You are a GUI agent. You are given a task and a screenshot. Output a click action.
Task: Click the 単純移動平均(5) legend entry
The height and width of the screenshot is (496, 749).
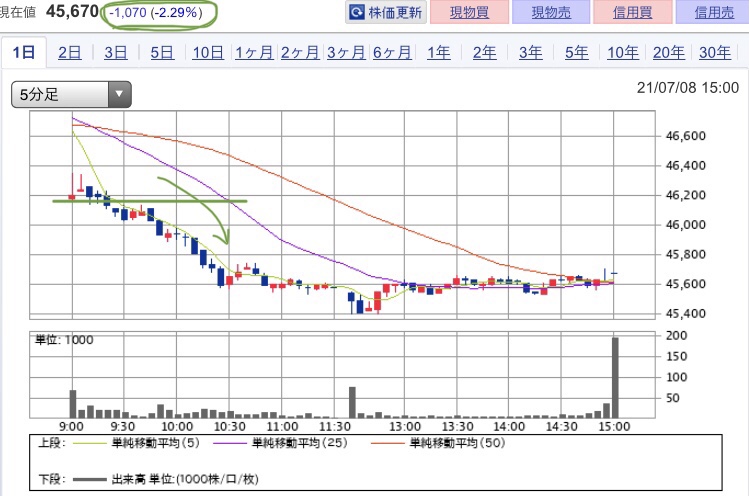(136, 443)
